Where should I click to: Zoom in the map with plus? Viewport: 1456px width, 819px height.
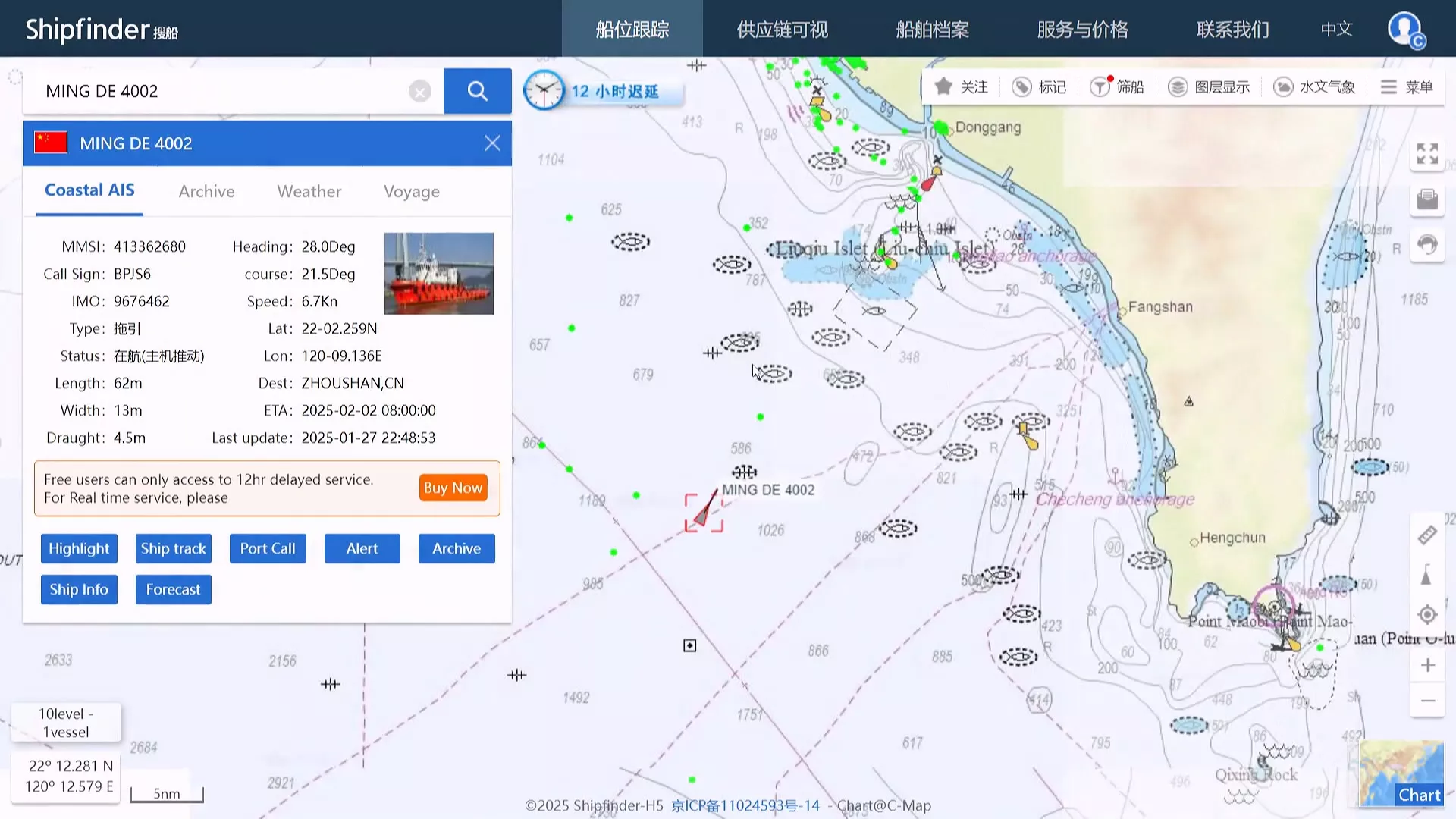click(1427, 665)
